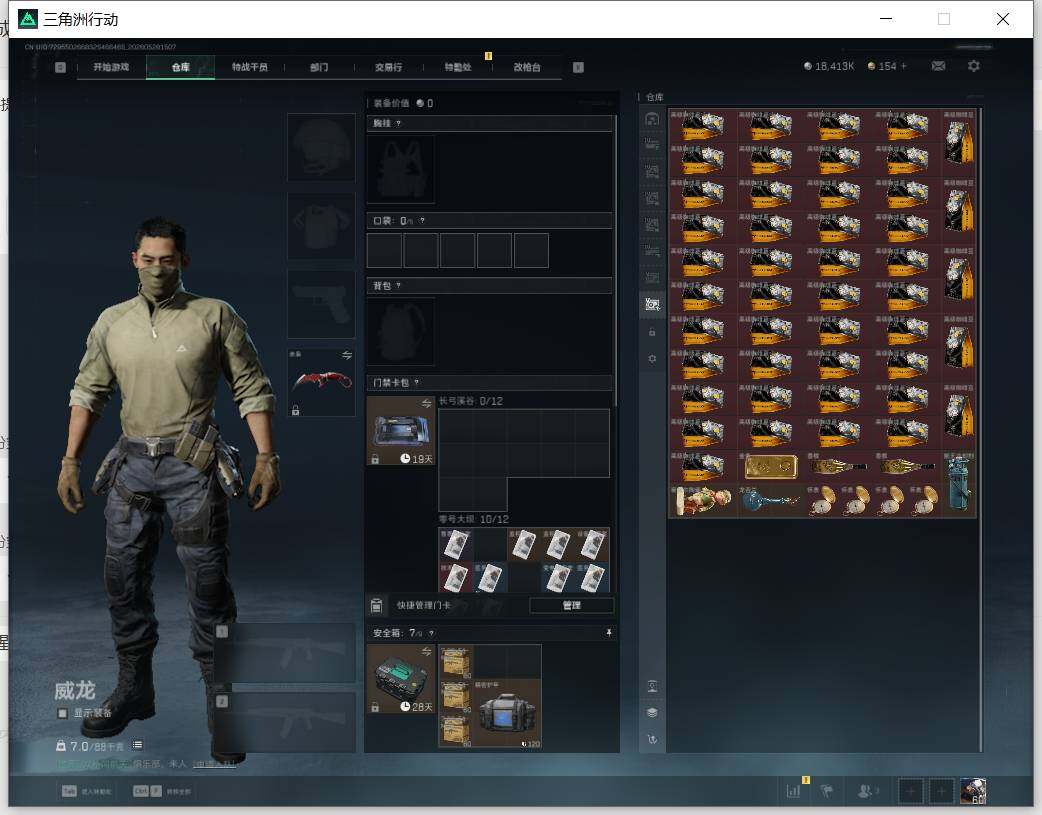Screen dimensions: 1042x815
Task: Swap safe box via arrows icon
Action: tap(427, 651)
